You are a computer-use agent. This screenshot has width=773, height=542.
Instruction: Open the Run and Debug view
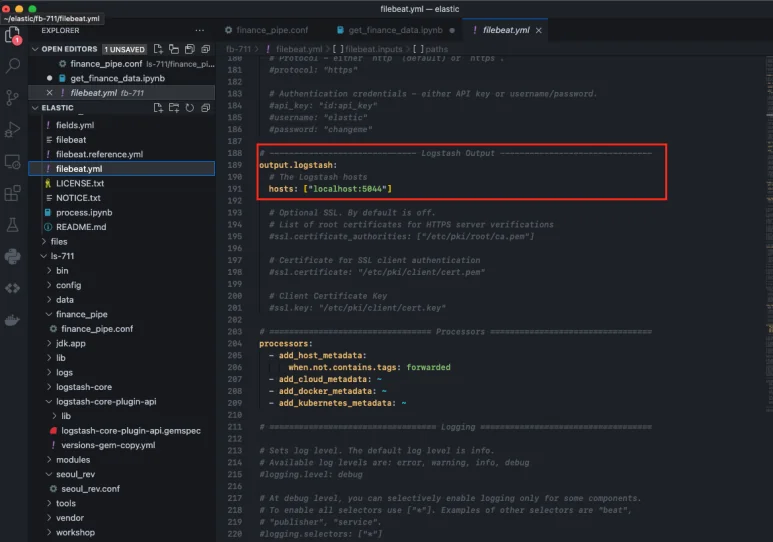(13, 129)
